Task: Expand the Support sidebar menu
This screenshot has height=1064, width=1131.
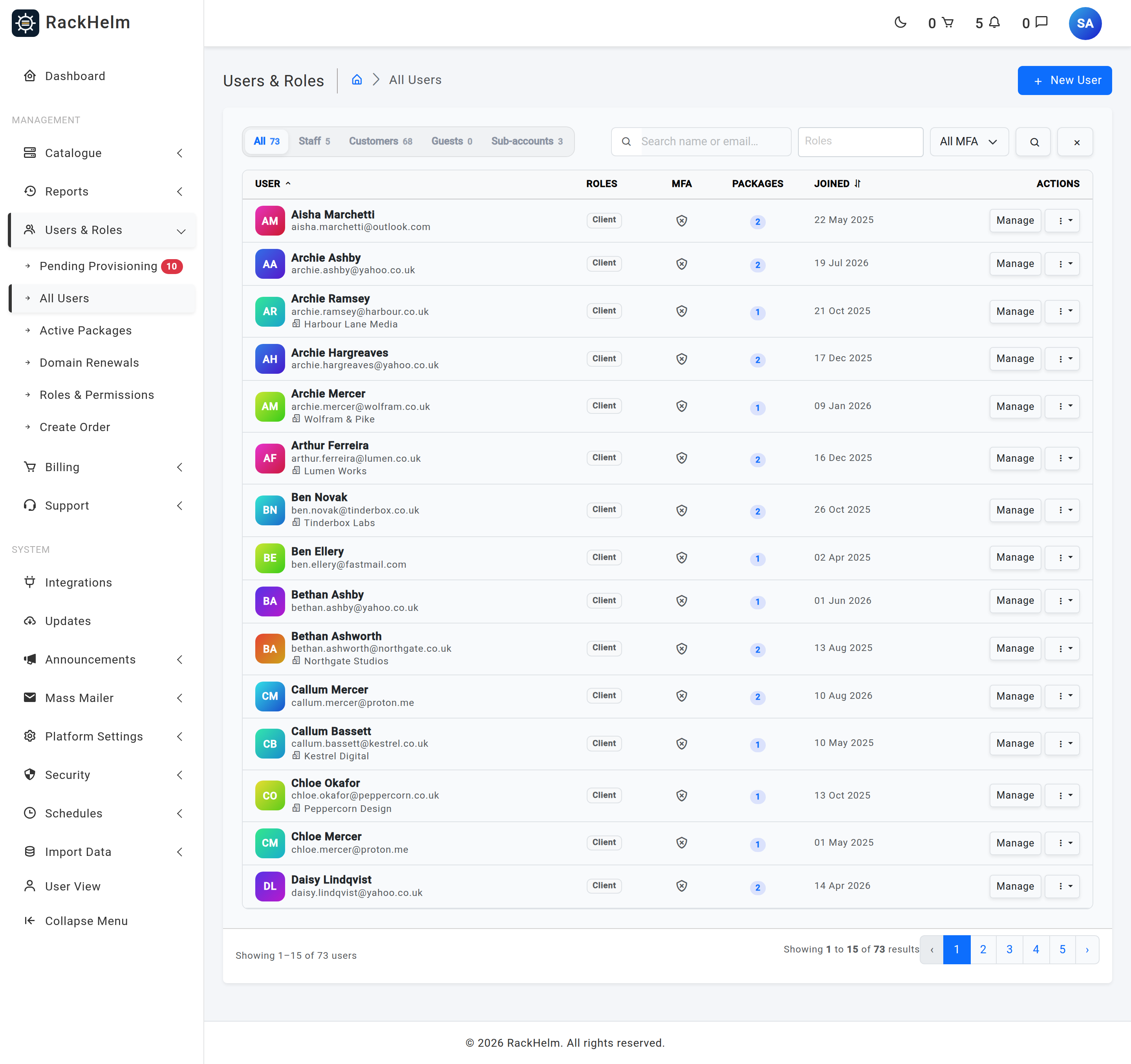Action: (x=102, y=506)
